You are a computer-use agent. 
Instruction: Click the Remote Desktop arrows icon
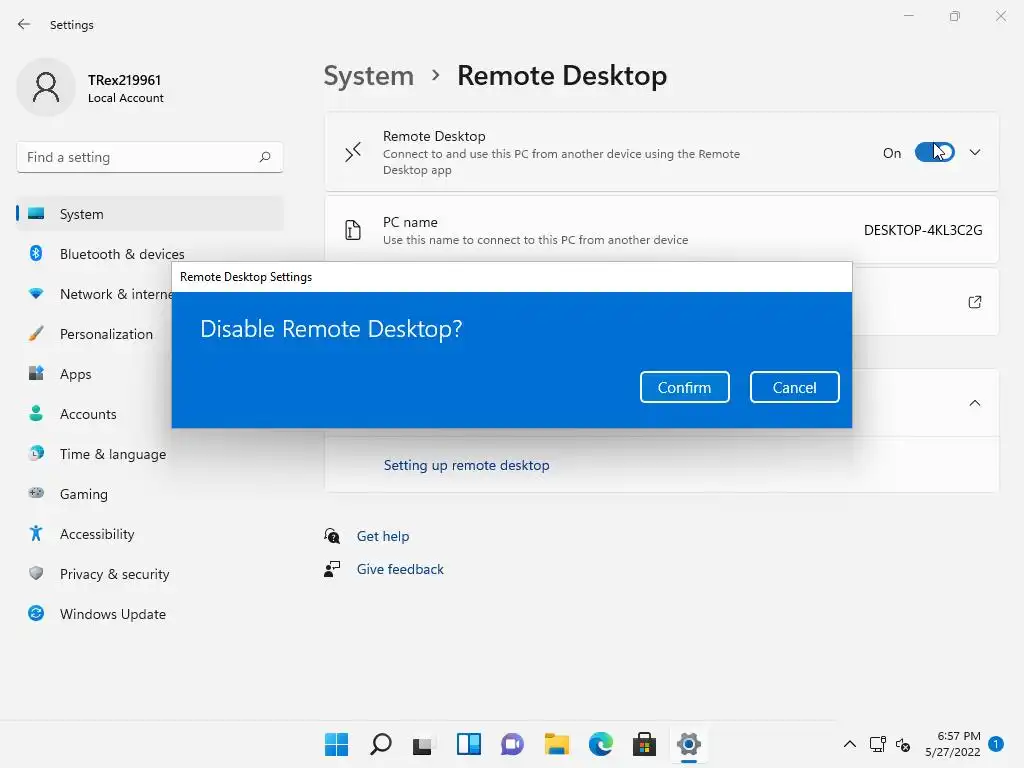tap(353, 152)
